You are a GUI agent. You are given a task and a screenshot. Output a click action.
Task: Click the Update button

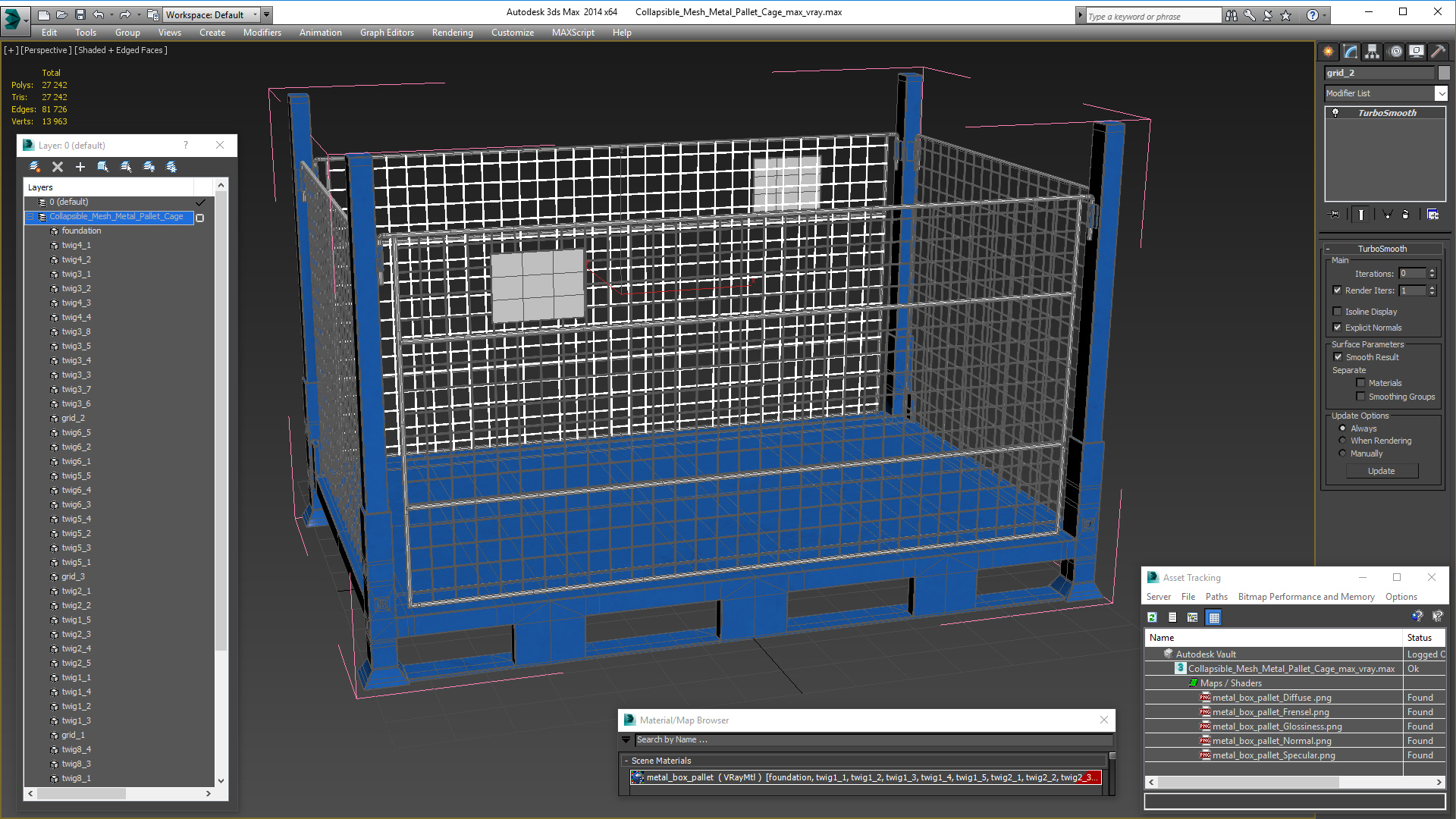point(1381,471)
